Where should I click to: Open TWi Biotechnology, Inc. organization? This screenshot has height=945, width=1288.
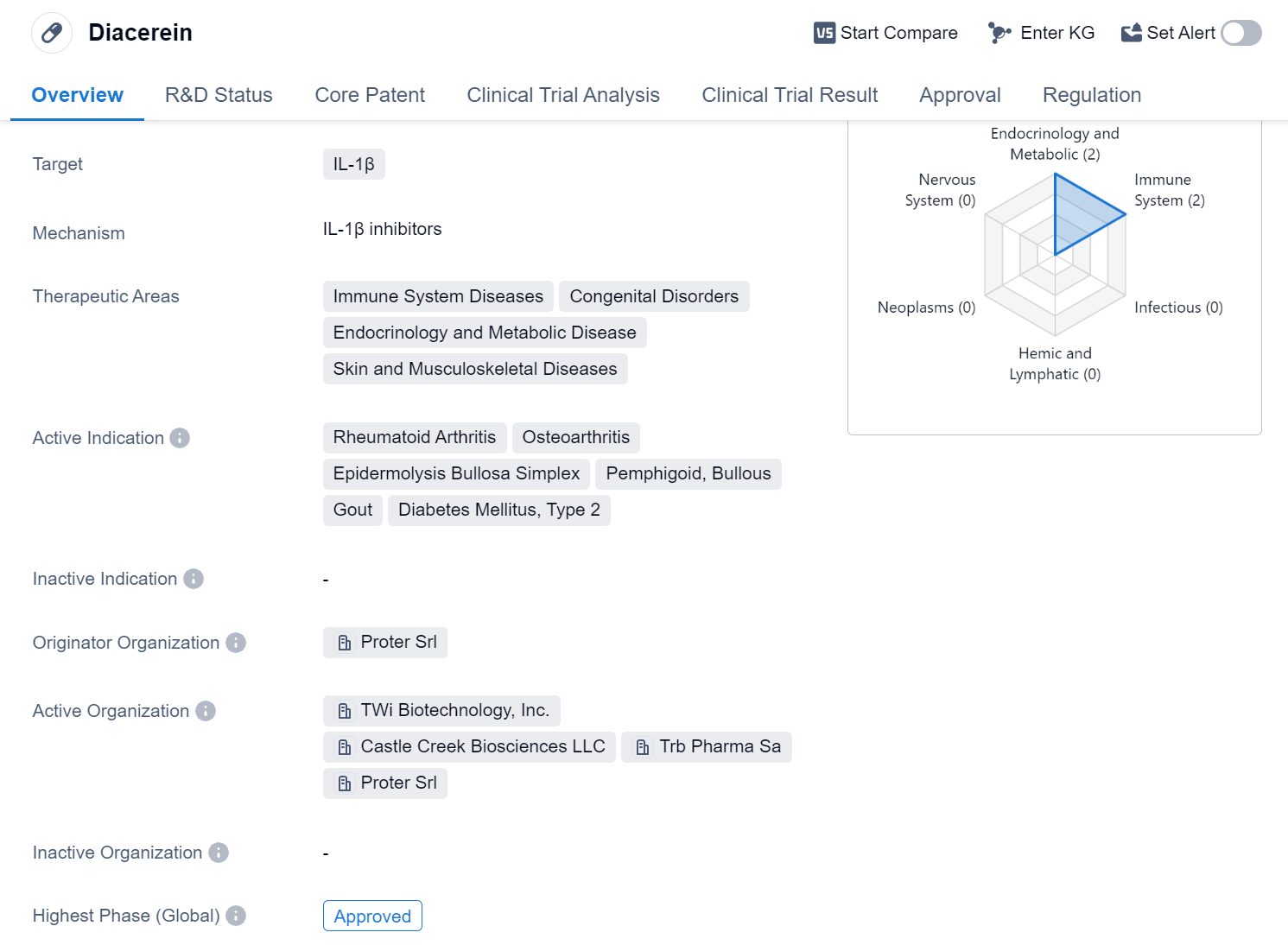(x=441, y=710)
